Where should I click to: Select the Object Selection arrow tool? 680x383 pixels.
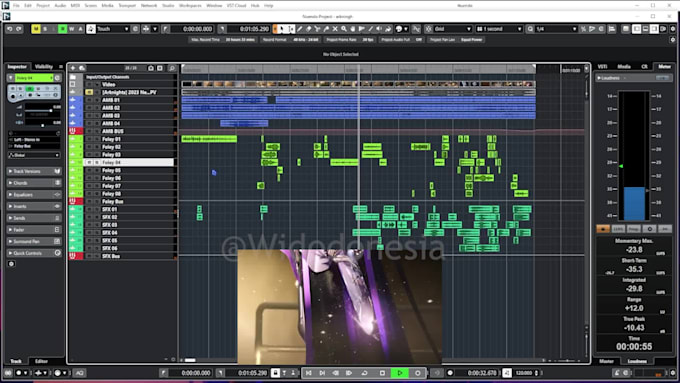pyautogui.click(x=282, y=29)
